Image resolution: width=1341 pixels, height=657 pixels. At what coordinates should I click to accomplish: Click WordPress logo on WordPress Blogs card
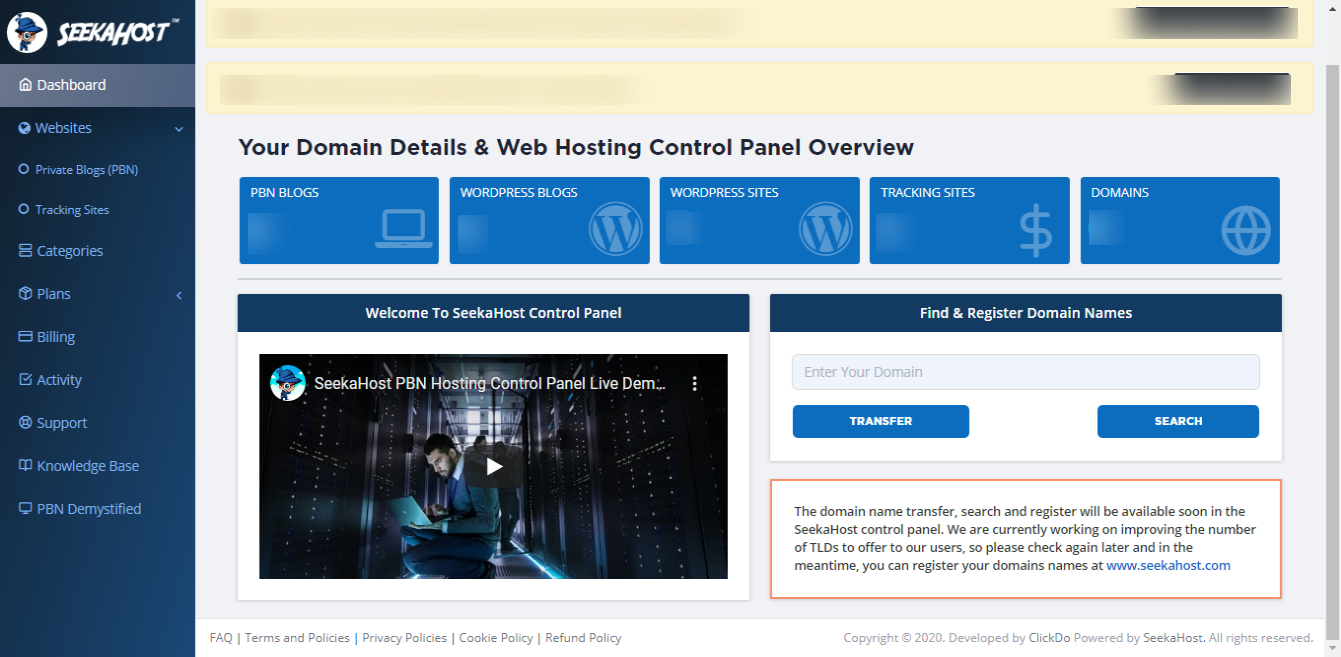coord(615,230)
